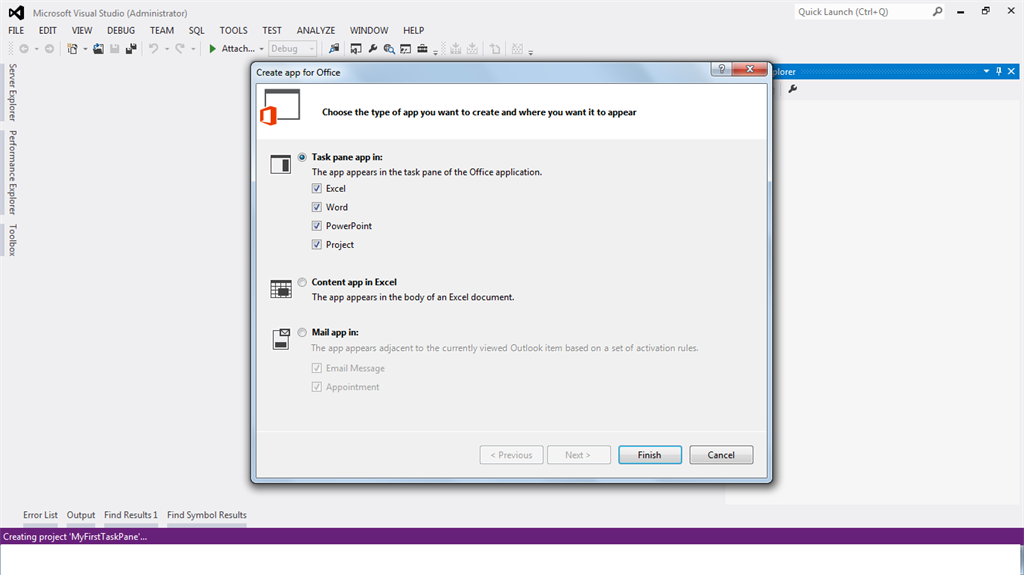The image size is (1024, 575).
Task: Click the Properties wrench toolbar icon
Action: (x=373, y=49)
